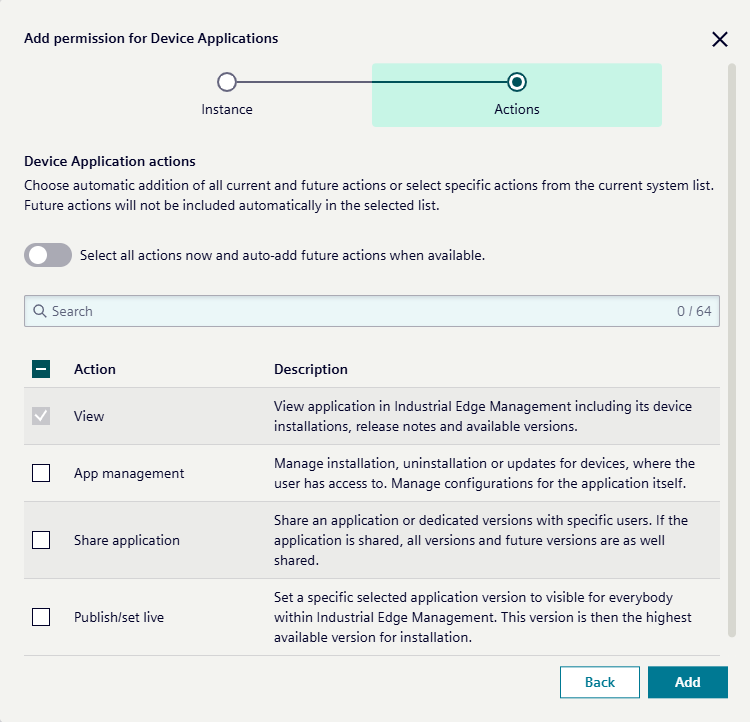Click the Add button
The height and width of the screenshot is (722, 750).
688,682
